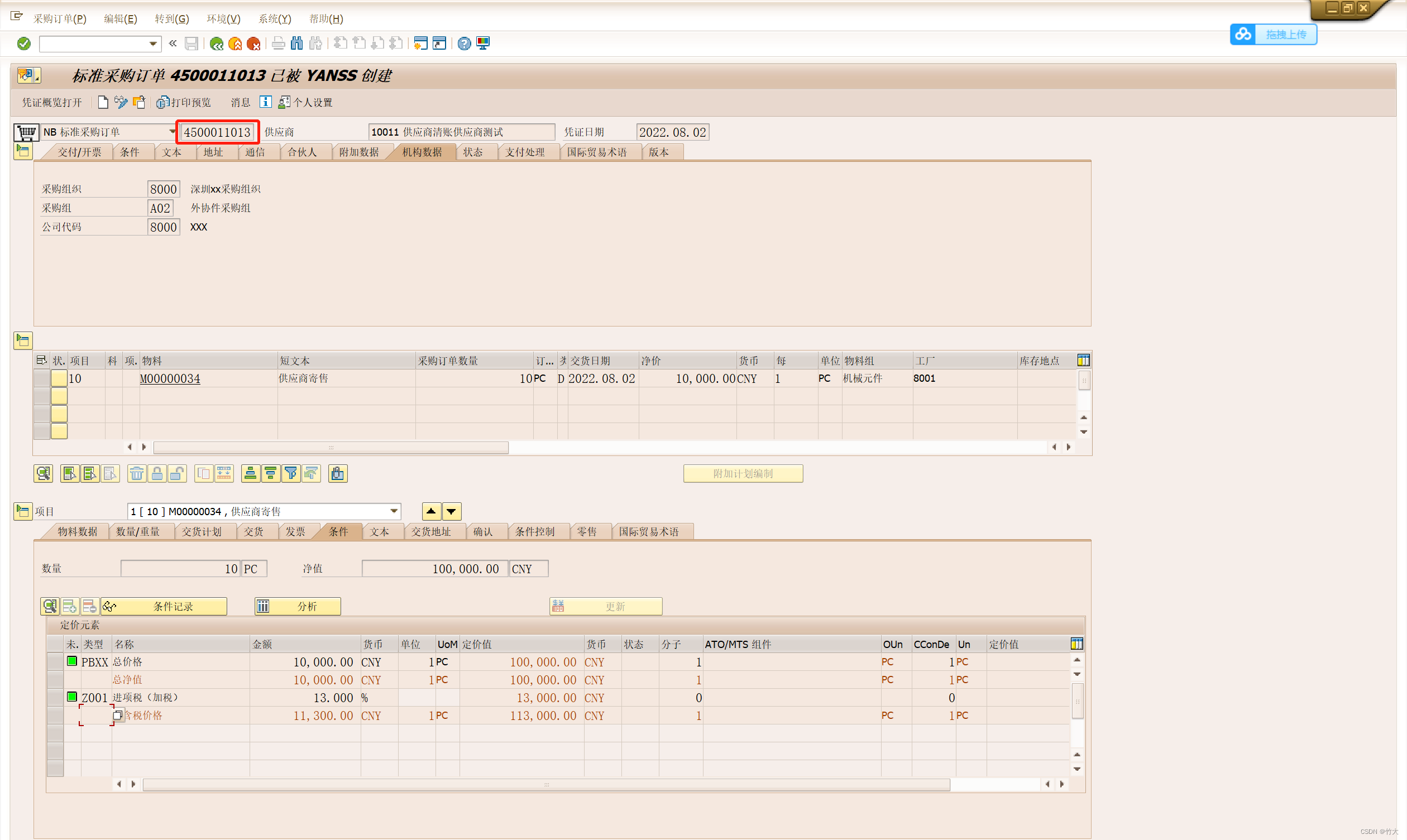Expand the item selection dropdown for M00000034
Screen dimensions: 1407x840
pyautogui.click(x=394, y=512)
